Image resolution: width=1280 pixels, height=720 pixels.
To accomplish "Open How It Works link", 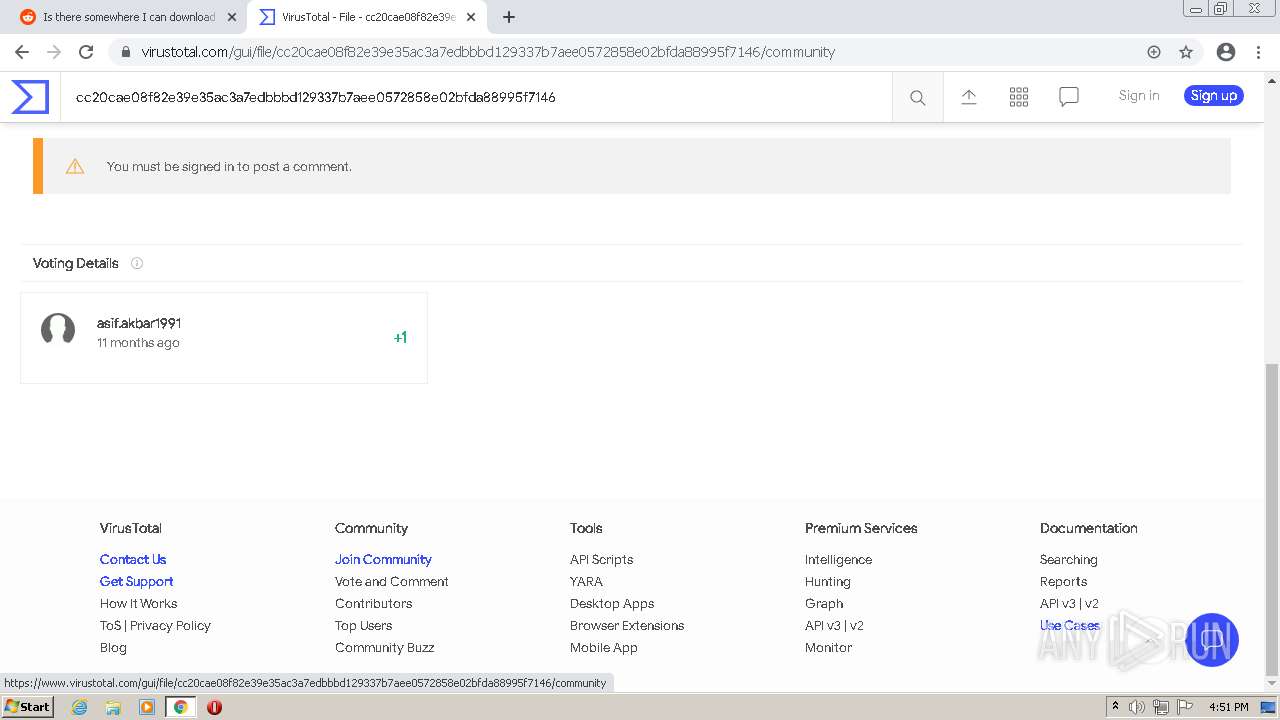I will tap(138, 603).
